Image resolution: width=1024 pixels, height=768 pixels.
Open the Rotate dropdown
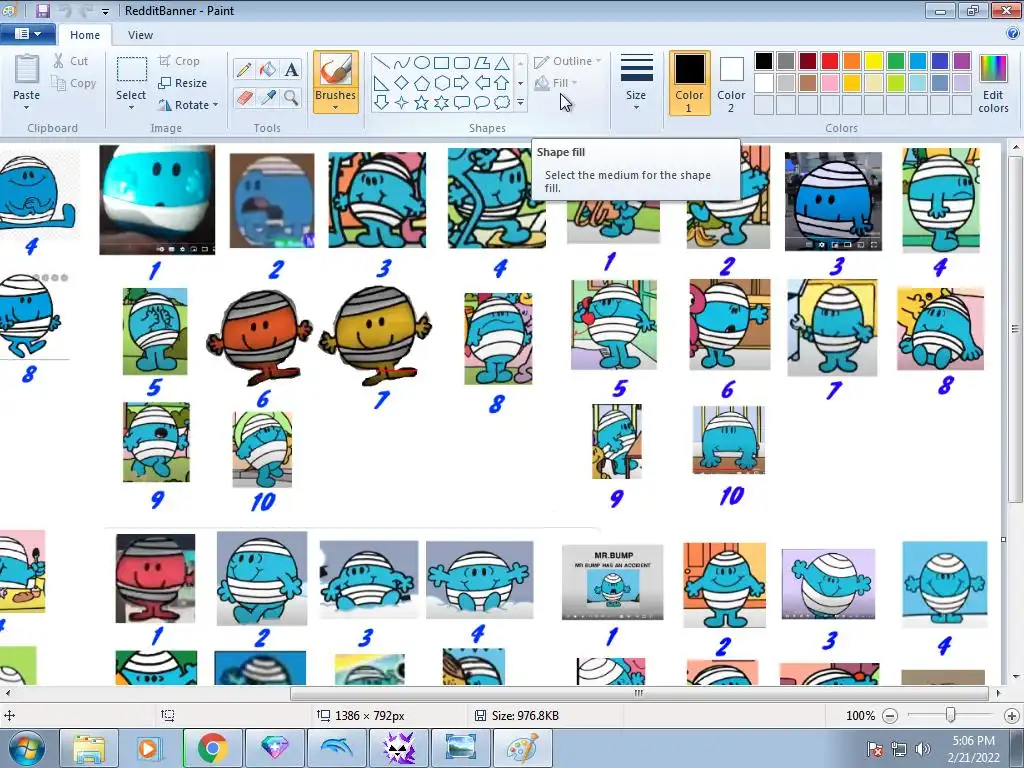[x=188, y=104]
